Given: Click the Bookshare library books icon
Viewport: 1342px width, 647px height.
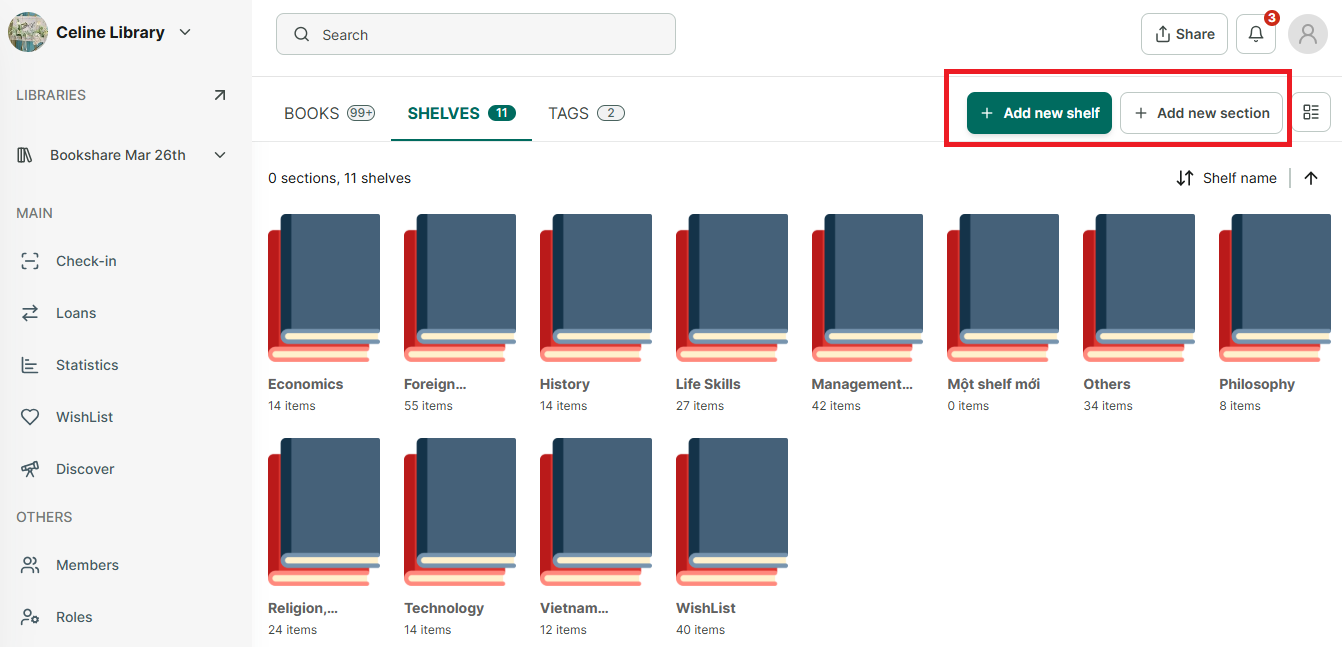Looking at the screenshot, I should (x=26, y=155).
